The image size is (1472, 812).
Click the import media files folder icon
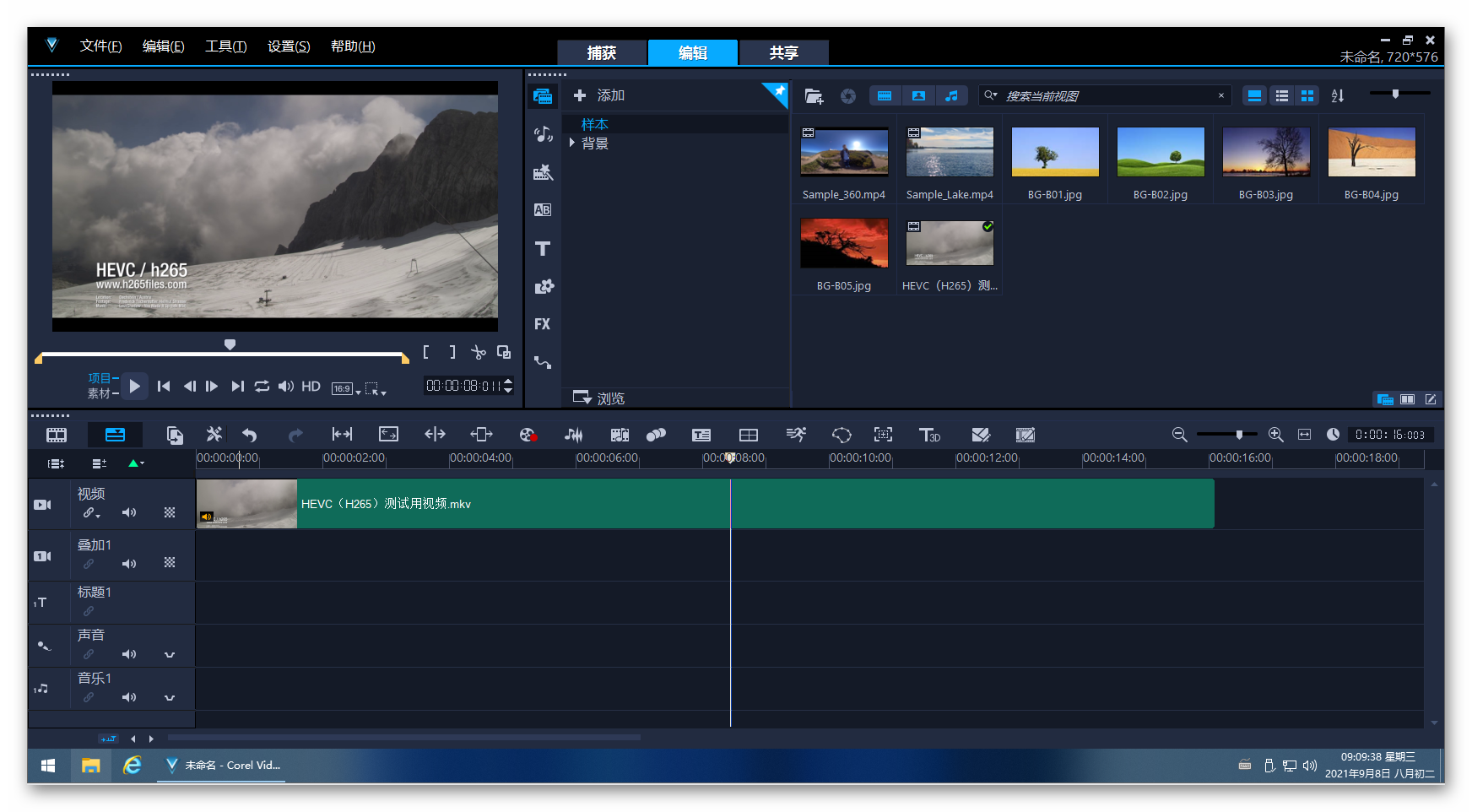click(814, 96)
